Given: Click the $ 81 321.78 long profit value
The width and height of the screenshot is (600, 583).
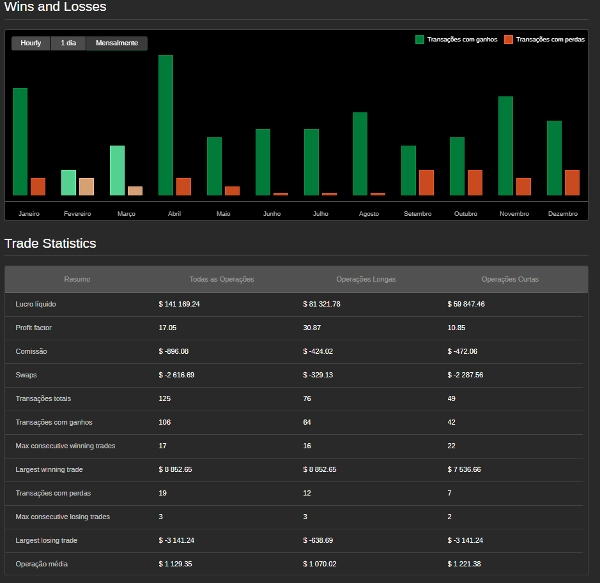Looking at the screenshot, I should coord(321,304).
